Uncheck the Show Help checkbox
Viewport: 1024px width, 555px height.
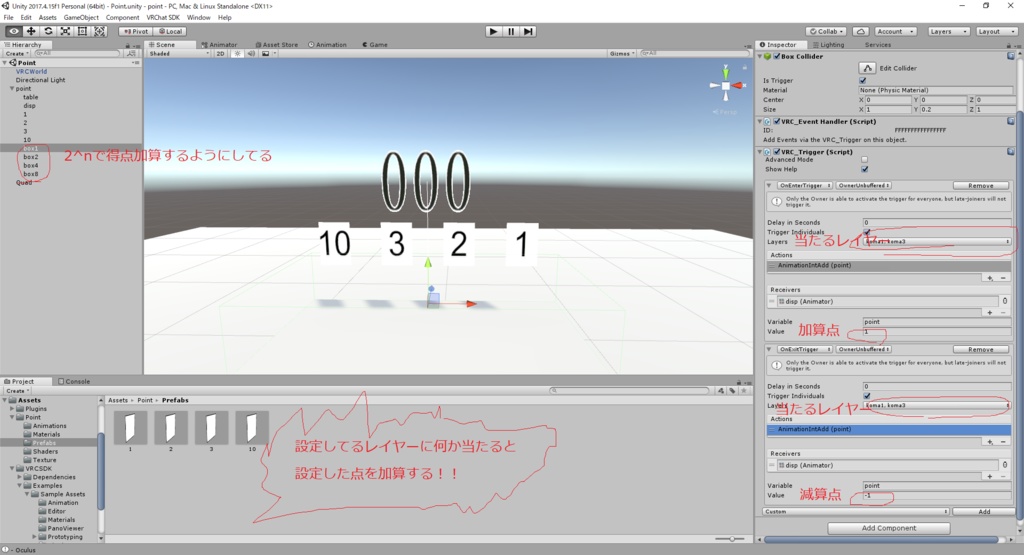[x=865, y=169]
